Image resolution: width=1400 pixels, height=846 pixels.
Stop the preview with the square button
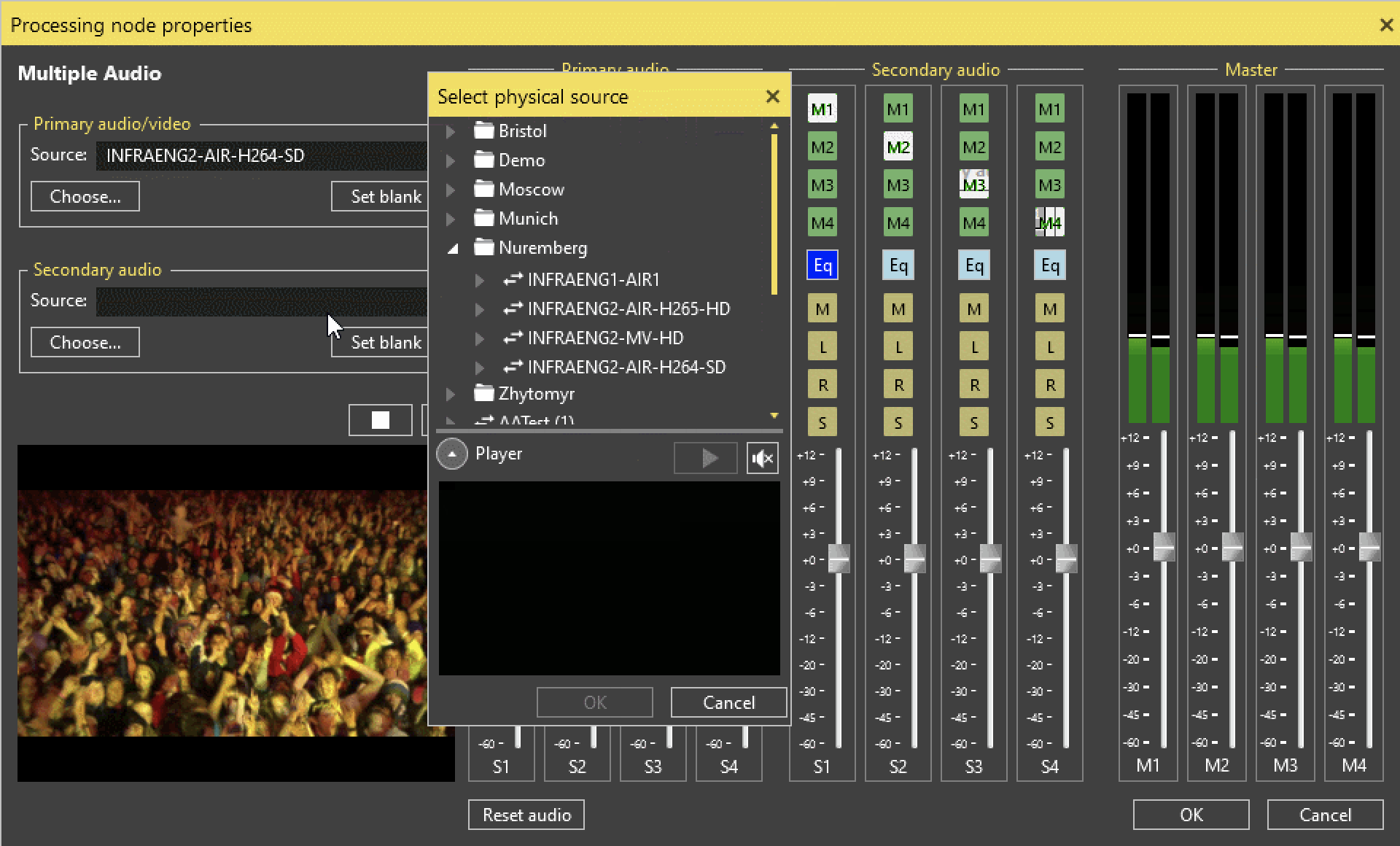click(380, 420)
